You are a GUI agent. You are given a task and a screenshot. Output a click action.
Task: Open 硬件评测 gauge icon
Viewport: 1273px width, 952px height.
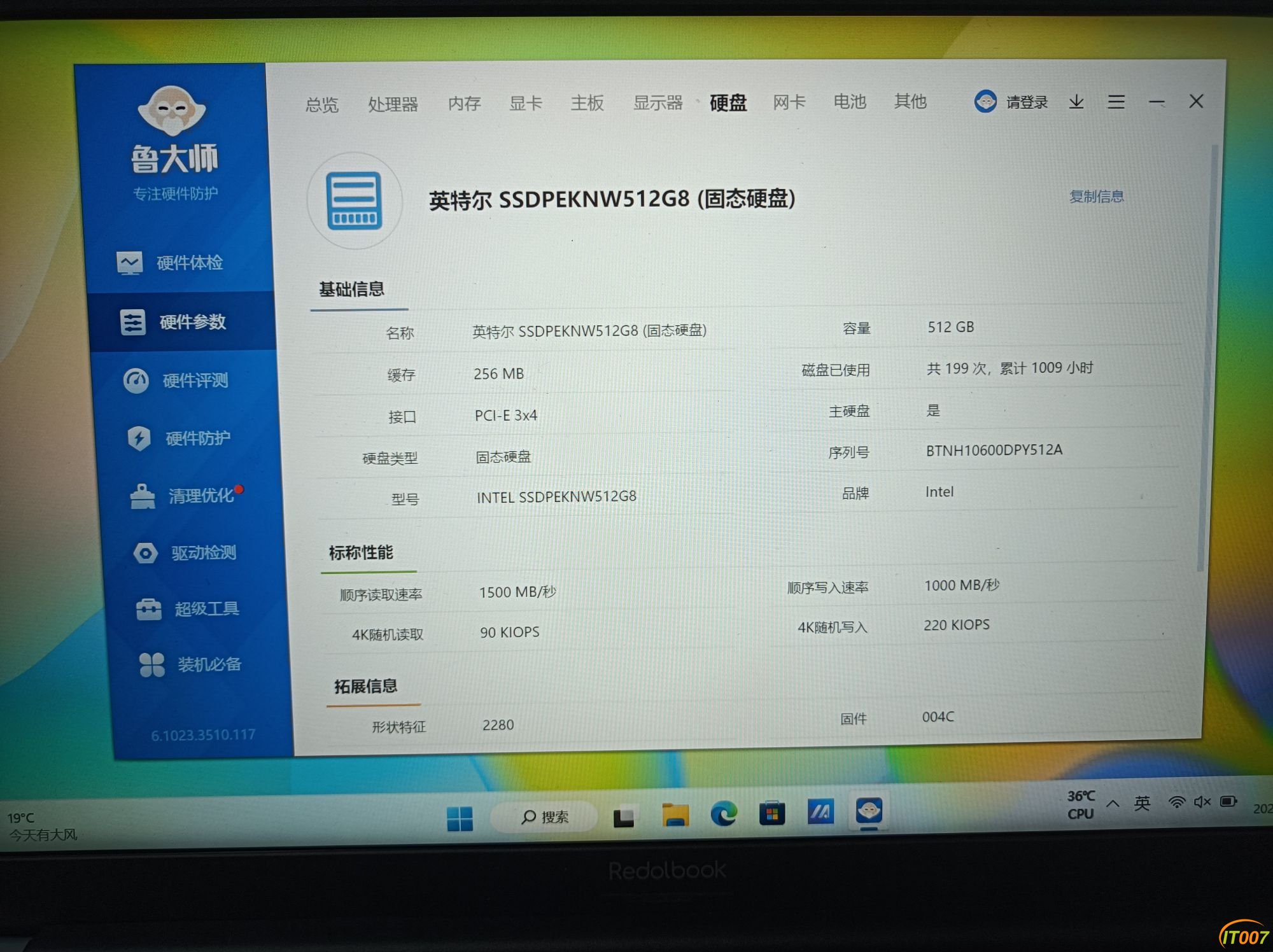point(136,381)
